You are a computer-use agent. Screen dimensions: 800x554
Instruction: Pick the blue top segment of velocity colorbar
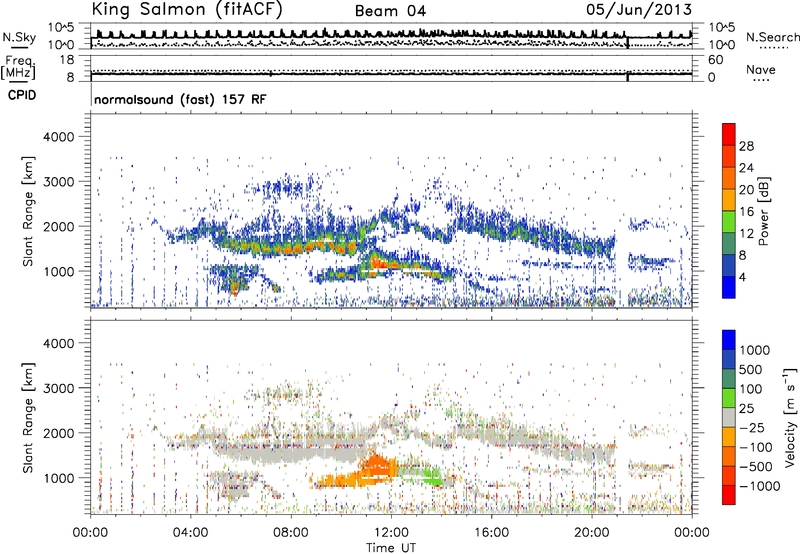point(729,340)
